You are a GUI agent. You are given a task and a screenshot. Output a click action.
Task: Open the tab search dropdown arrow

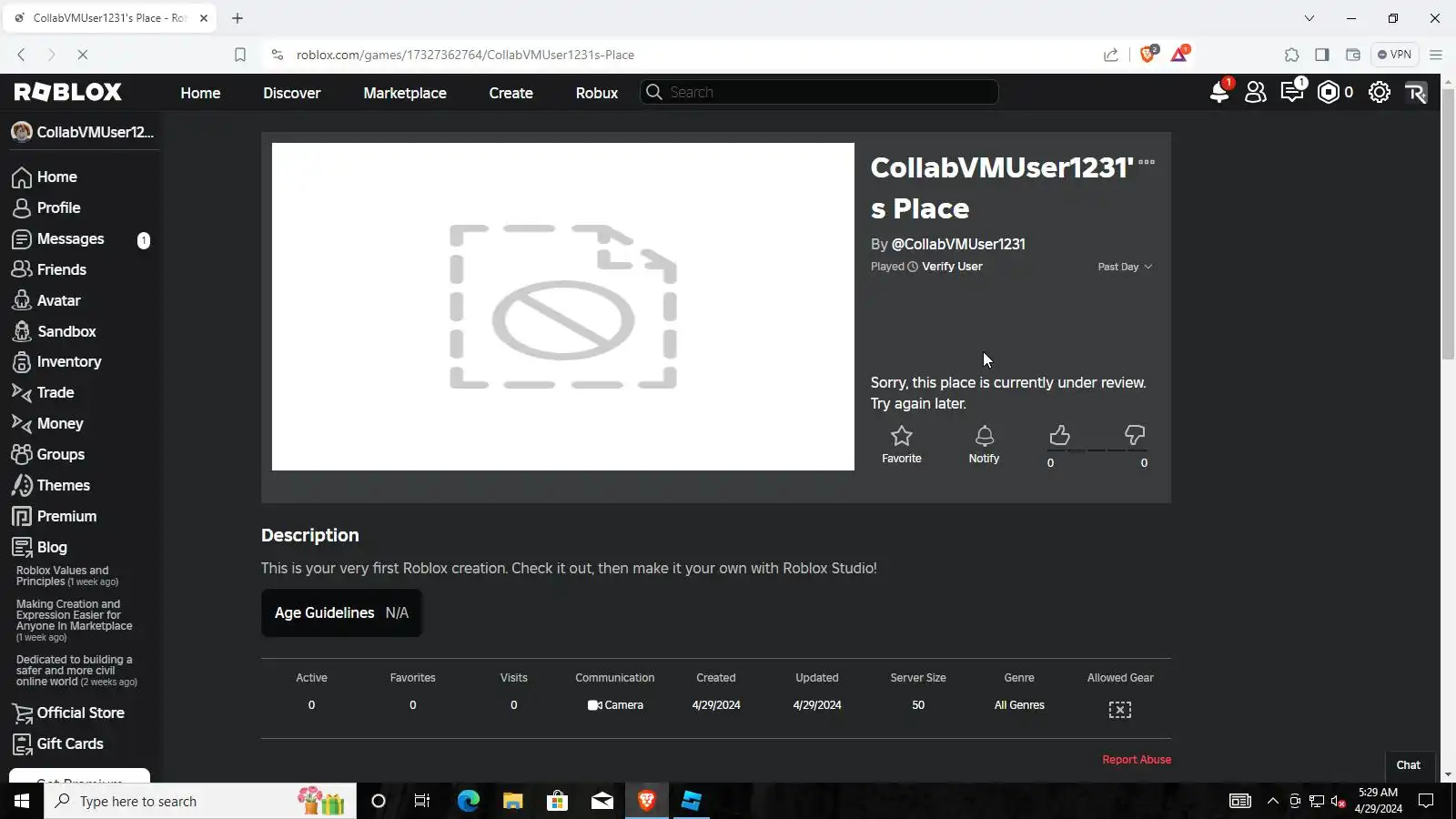point(1309,18)
